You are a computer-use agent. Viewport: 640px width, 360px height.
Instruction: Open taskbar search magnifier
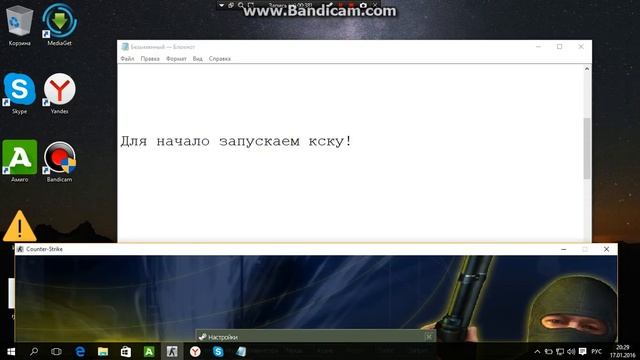[x=34, y=351]
